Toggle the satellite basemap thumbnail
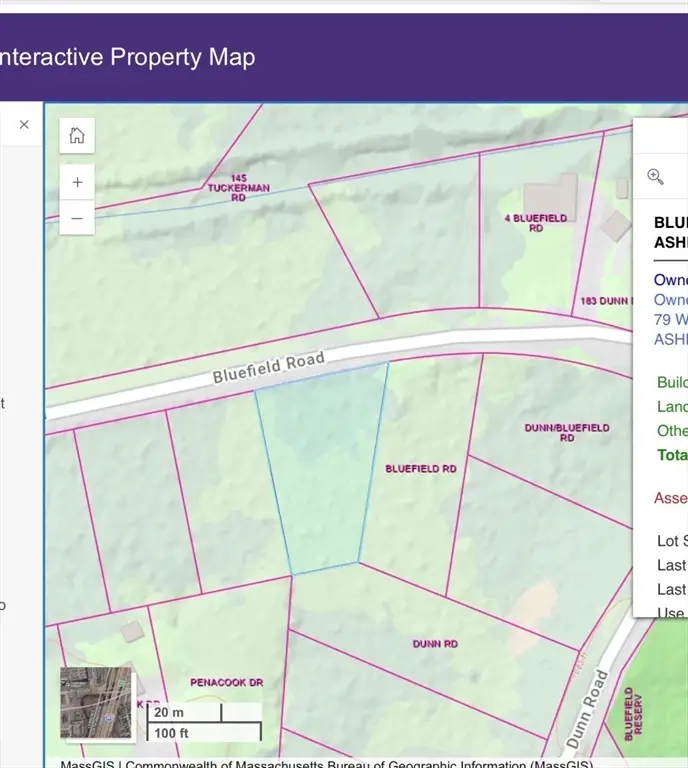Screen dimensions: 688x768 pos(96,702)
